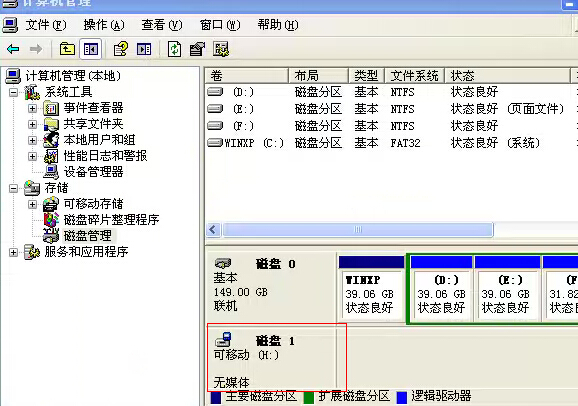Click the 逻辑驱动器 blue legend swatch
This screenshot has height=406, width=578.
coord(401,398)
